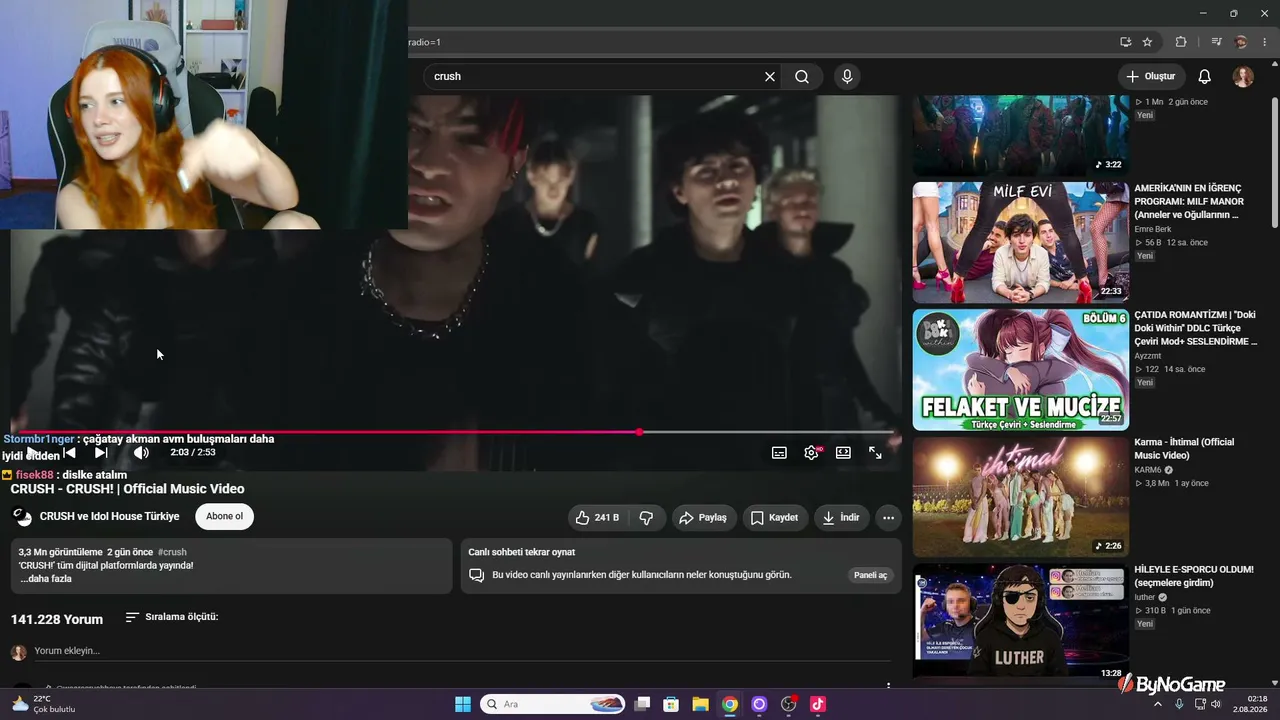Click the taskbar Ara search box
This screenshot has width=1280, height=720.
point(553,704)
